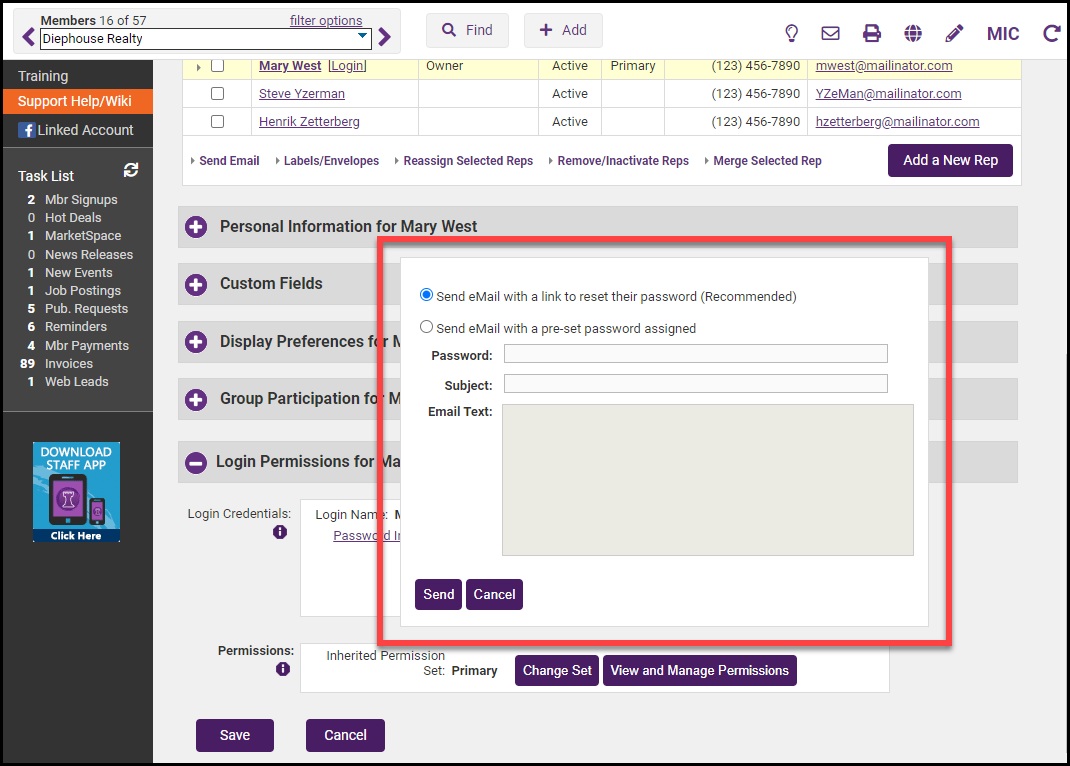
Task: Click the lightbulb icon in top toolbar
Action: click(791, 33)
